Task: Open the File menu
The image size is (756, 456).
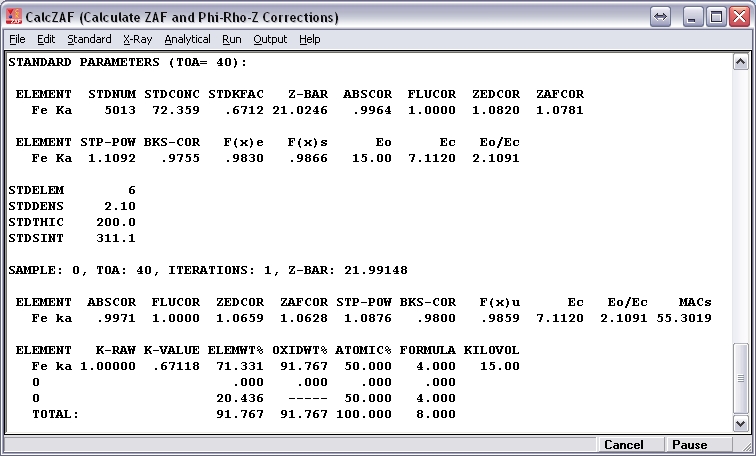Action: coord(17,39)
